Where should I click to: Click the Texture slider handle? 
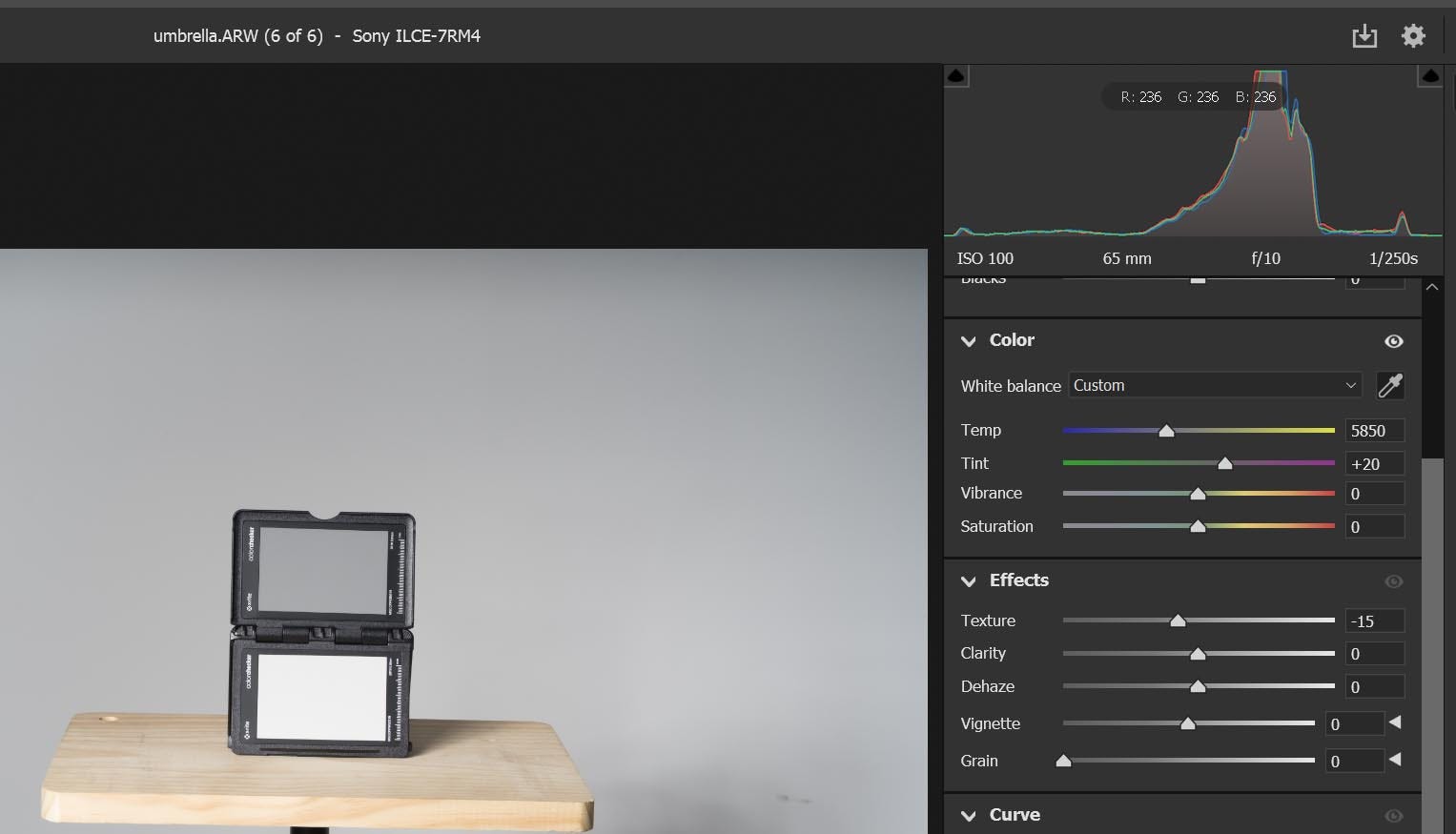(1178, 621)
